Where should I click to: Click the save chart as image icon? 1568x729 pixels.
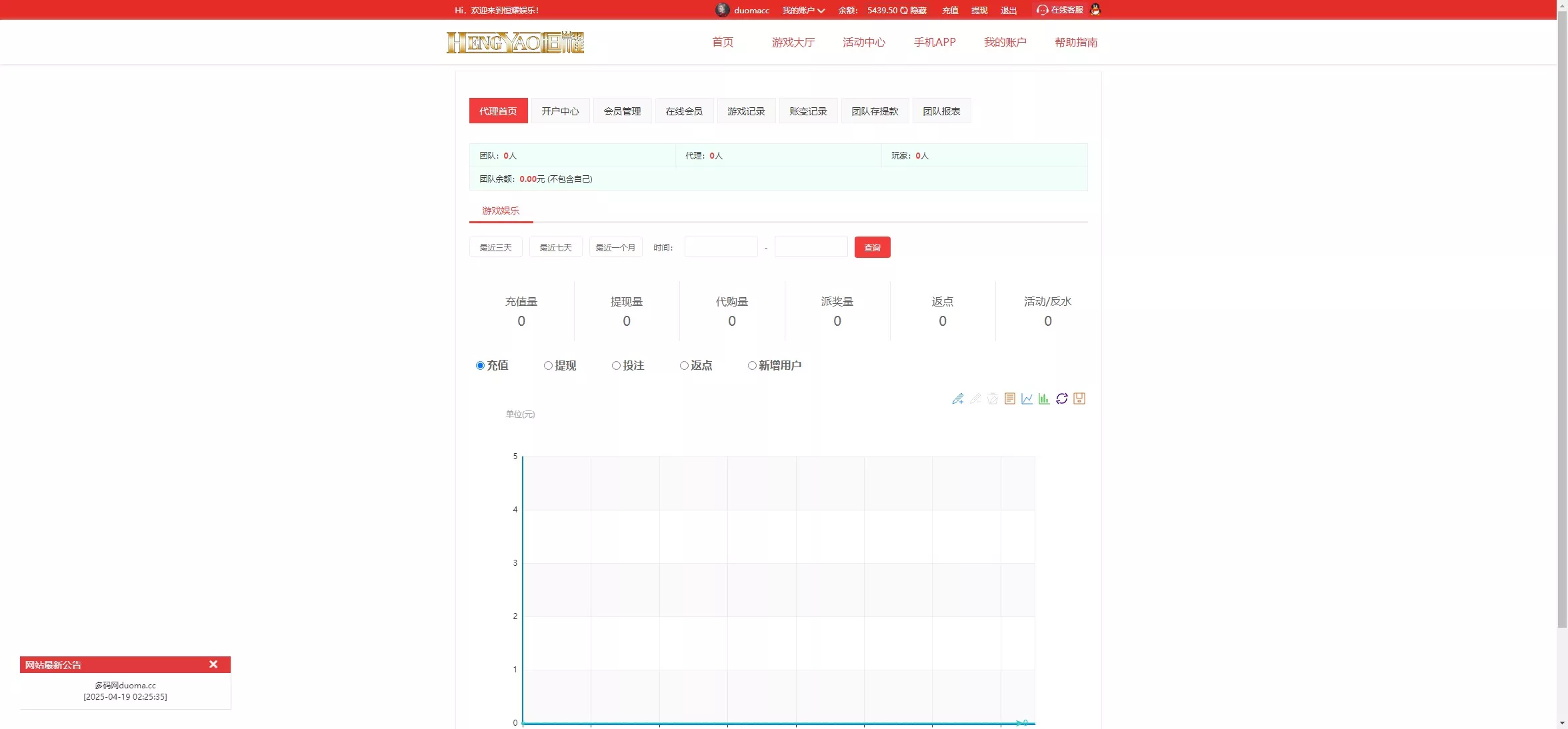click(x=1079, y=398)
